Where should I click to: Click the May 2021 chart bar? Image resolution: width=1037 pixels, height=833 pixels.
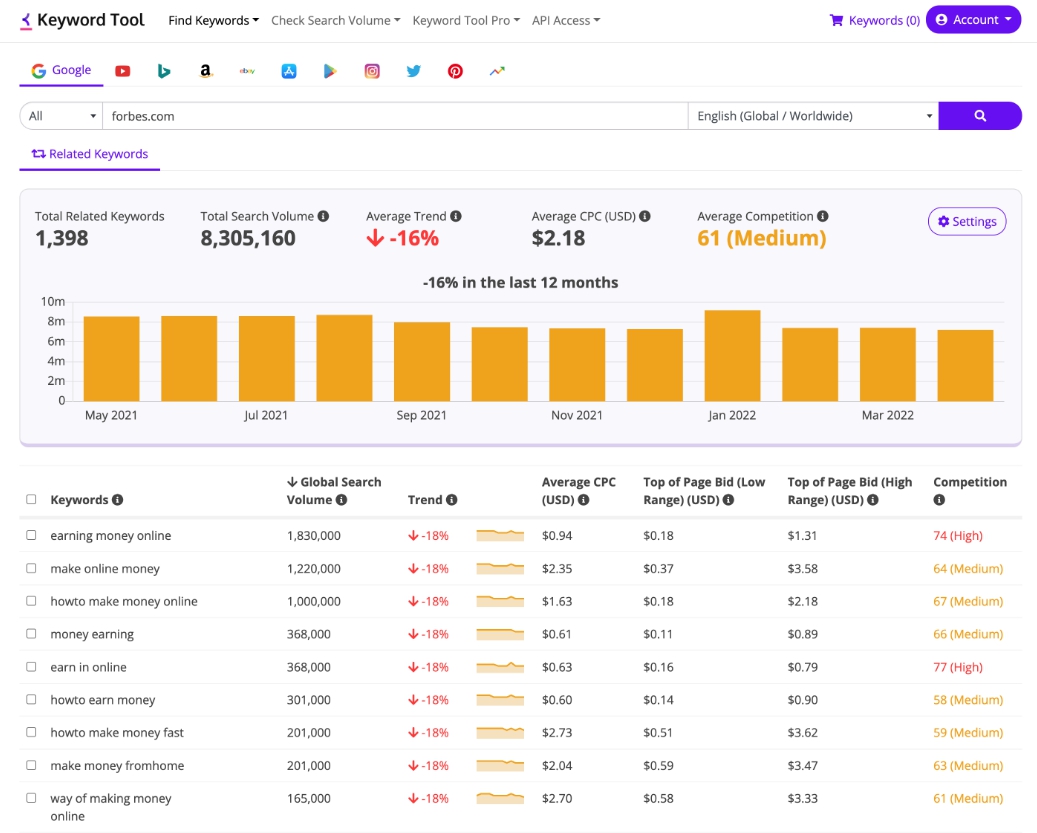pyautogui.click(x=111, y=359)
